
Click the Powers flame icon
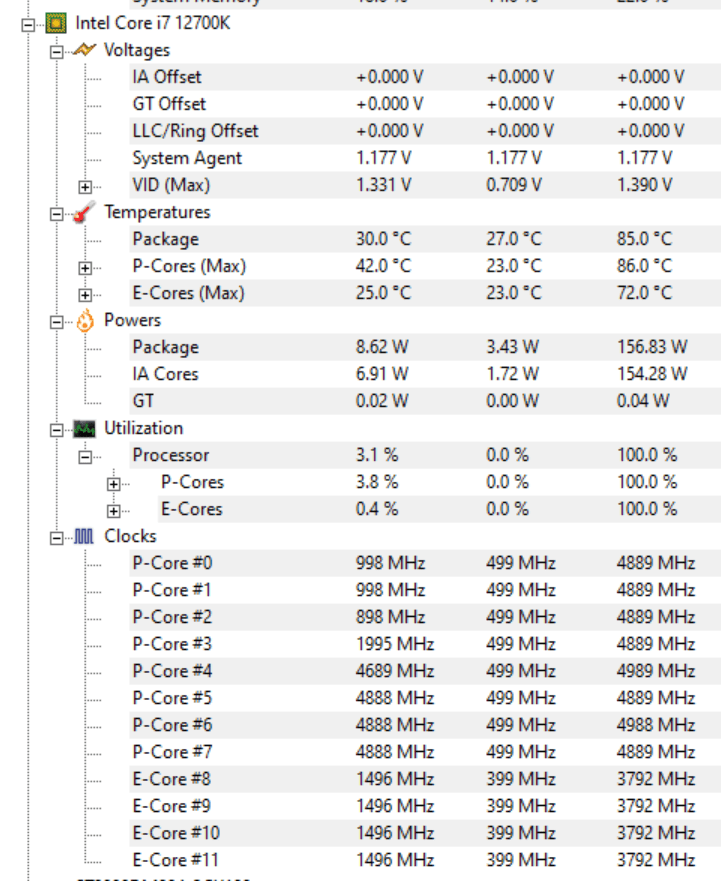pyautogui.click(x=85, y=321)
